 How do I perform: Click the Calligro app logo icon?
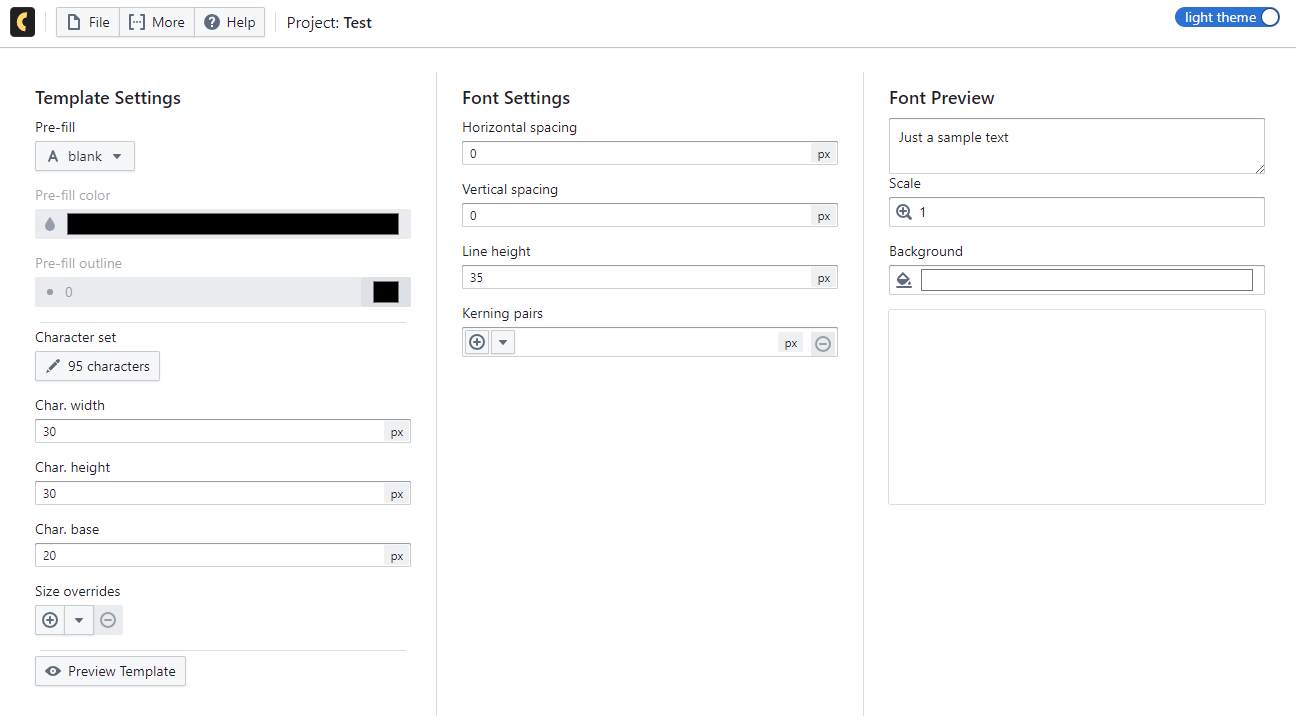pos(22,21)
